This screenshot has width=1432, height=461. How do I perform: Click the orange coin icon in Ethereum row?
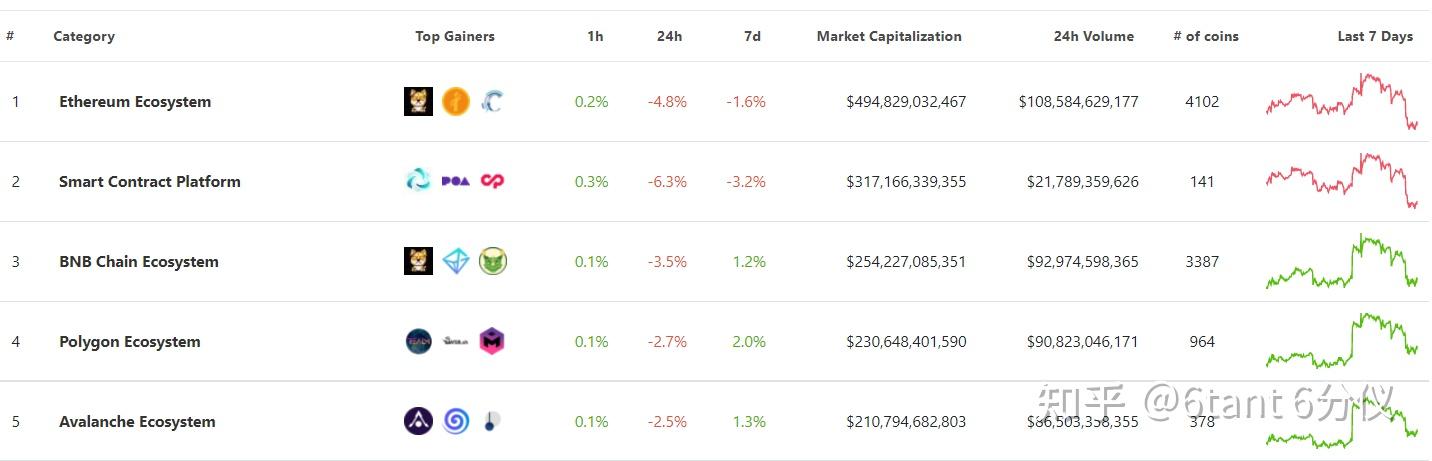point(455,101)
